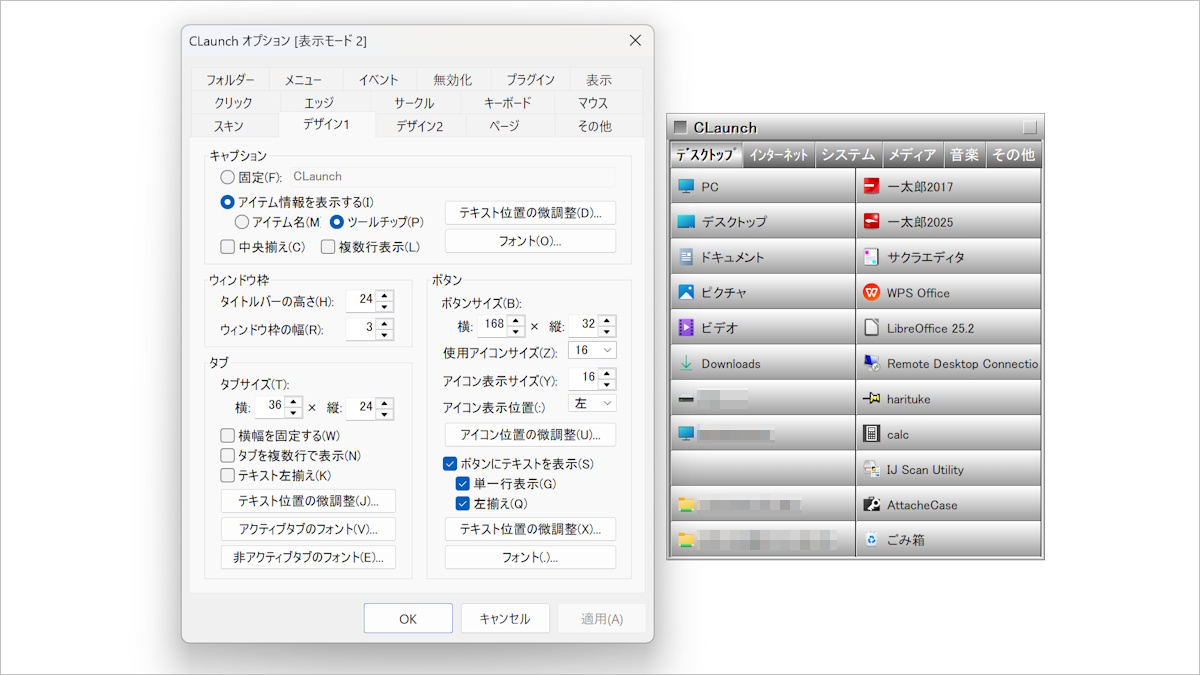Decrease the ウィンドウ枠の幅 value by one
The width and height of the screenshot is (1200, 675).
[384, 335]
